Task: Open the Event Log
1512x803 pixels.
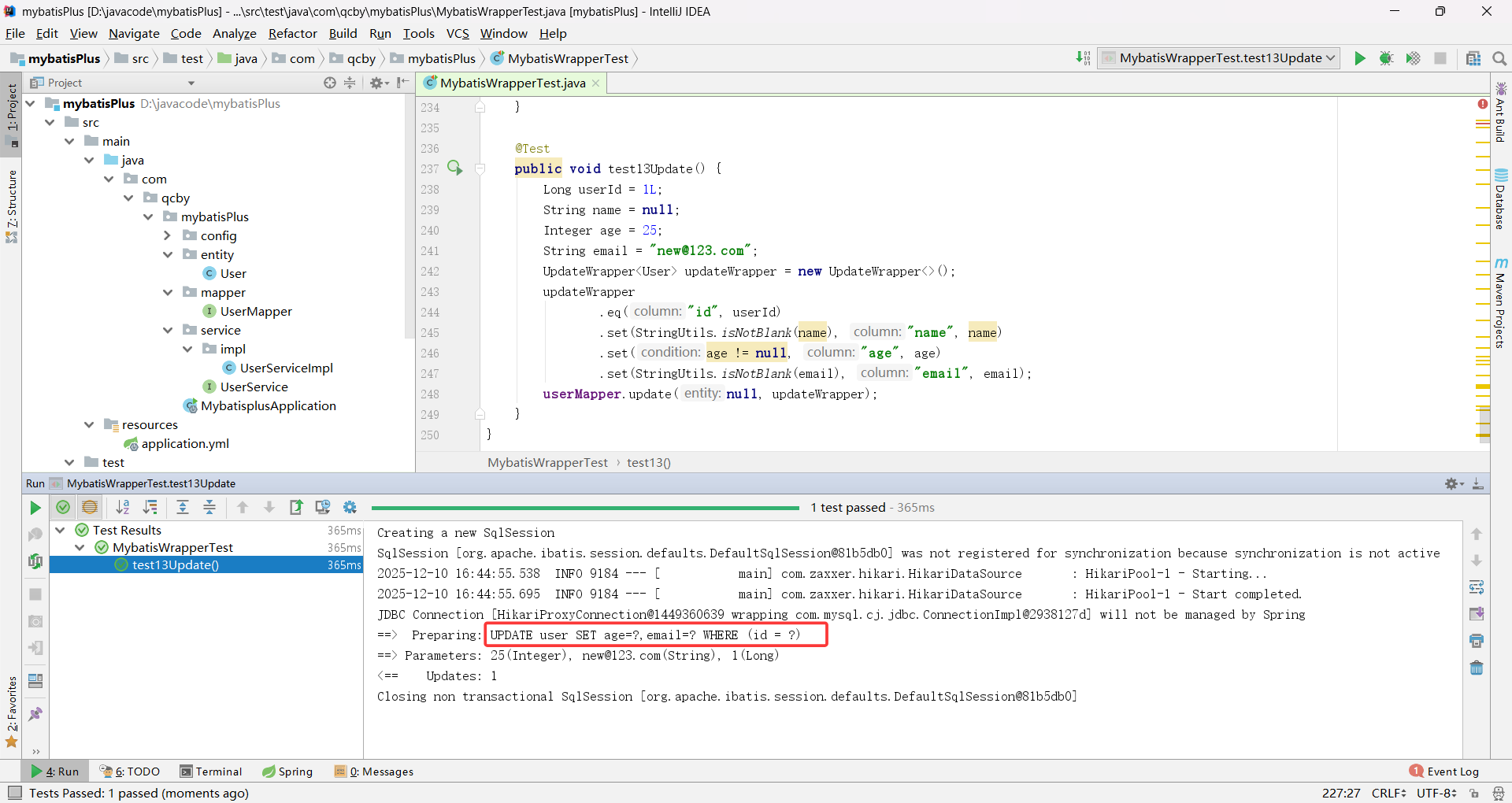Action: click(1444, 772)
